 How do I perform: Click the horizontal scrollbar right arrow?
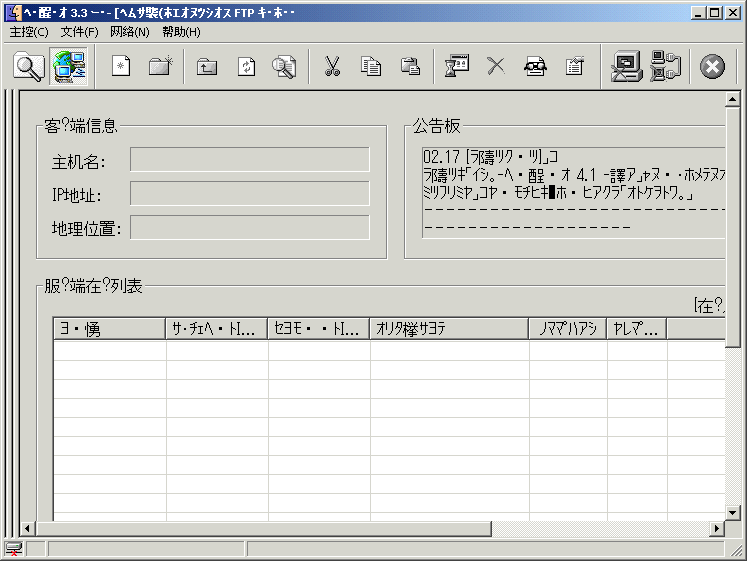[716, 528]
